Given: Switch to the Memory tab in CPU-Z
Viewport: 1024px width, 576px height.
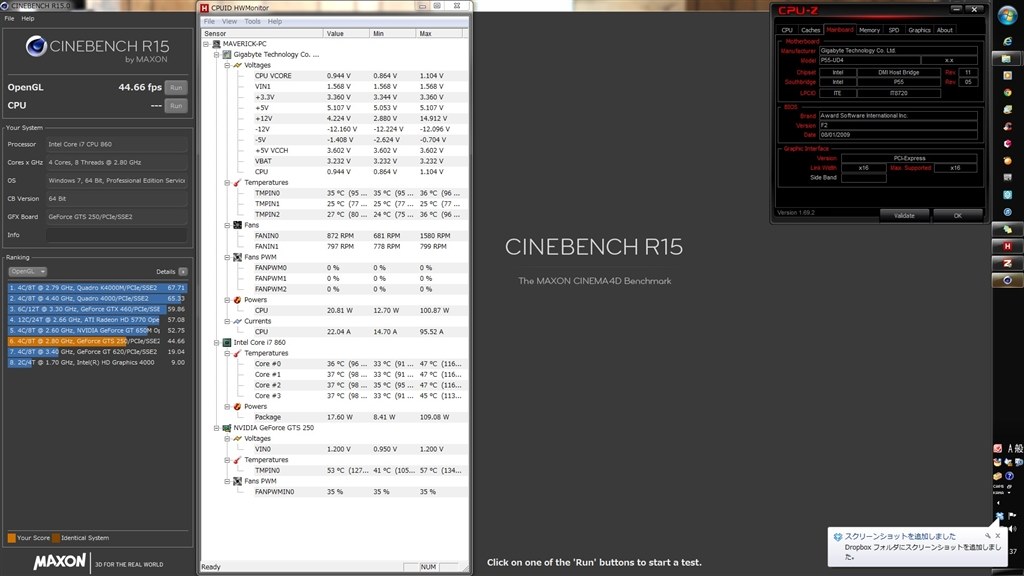Looking at the screenshot, I should point(869,30).
